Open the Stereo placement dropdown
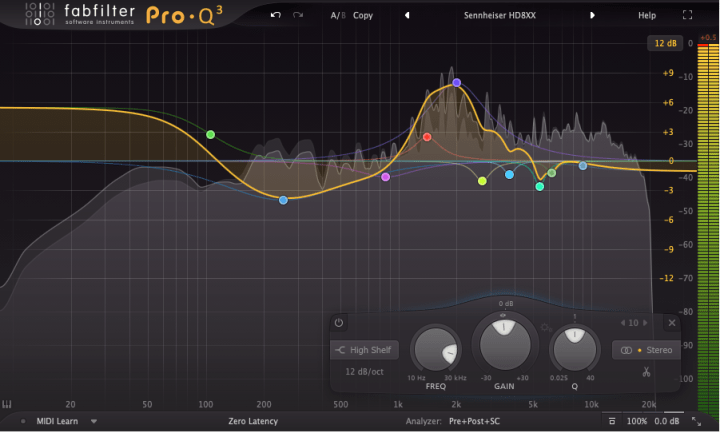720x433 pixels. point(646,350)
